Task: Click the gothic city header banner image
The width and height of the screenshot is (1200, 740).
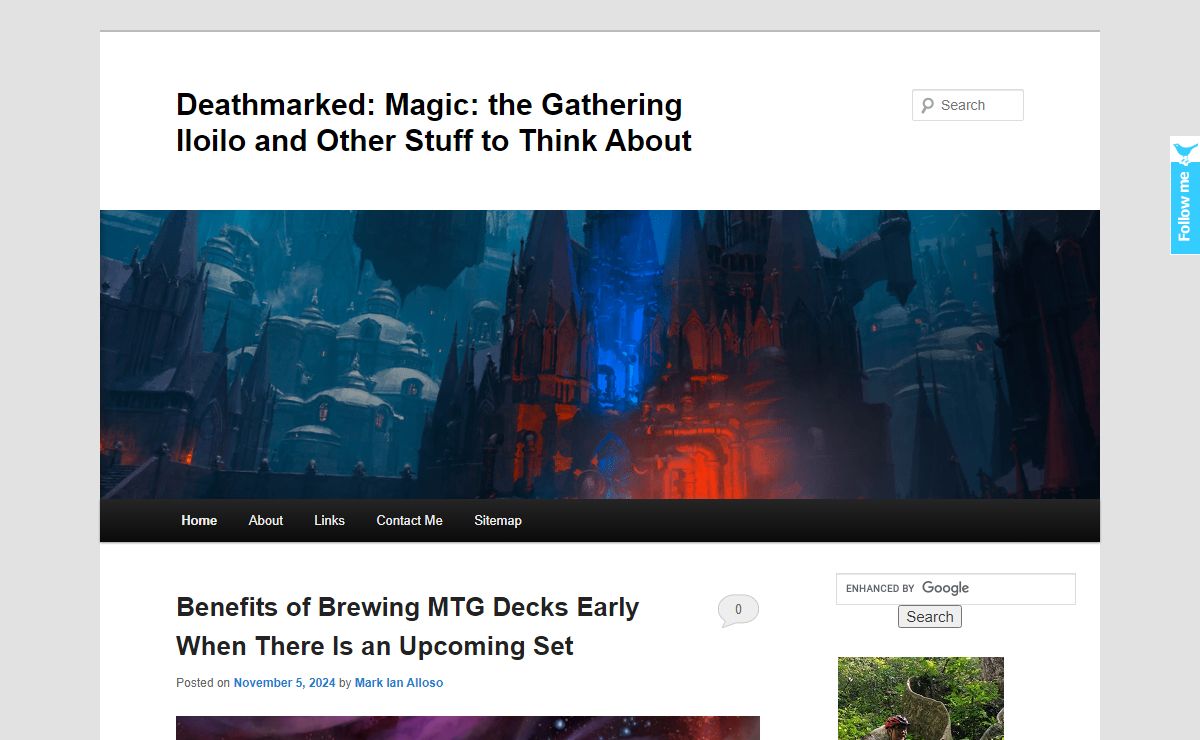Action: (600, 354)
